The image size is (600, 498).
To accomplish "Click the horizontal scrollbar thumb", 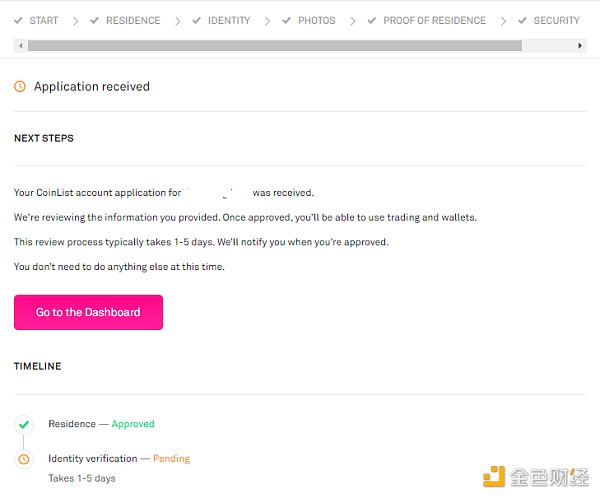I will pyautogui.click(x=275, y=46).
